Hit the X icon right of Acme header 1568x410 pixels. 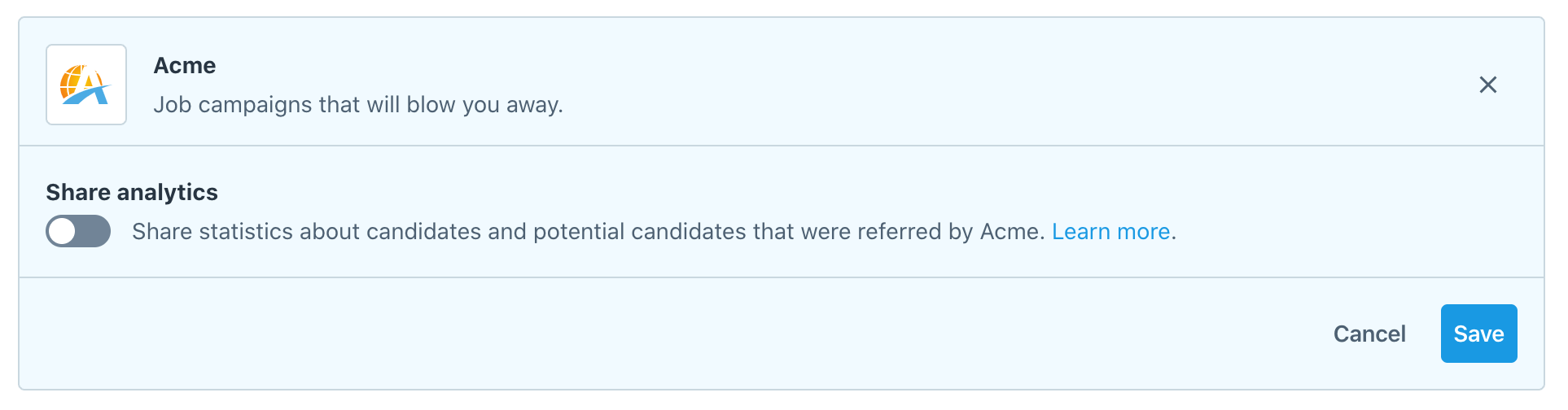coord(1487,85)
